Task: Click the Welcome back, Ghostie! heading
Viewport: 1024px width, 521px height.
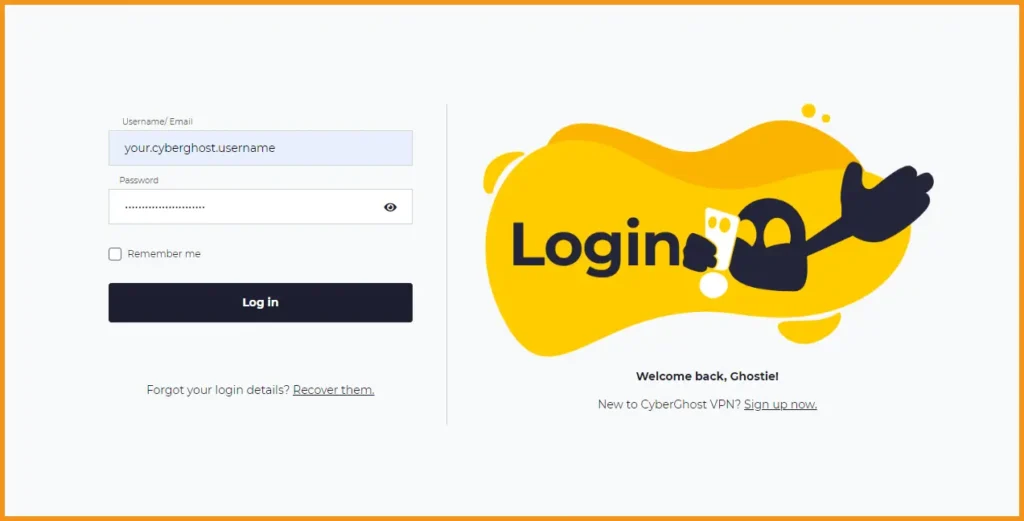Action: pyautogui.click(x=707, y=376)
